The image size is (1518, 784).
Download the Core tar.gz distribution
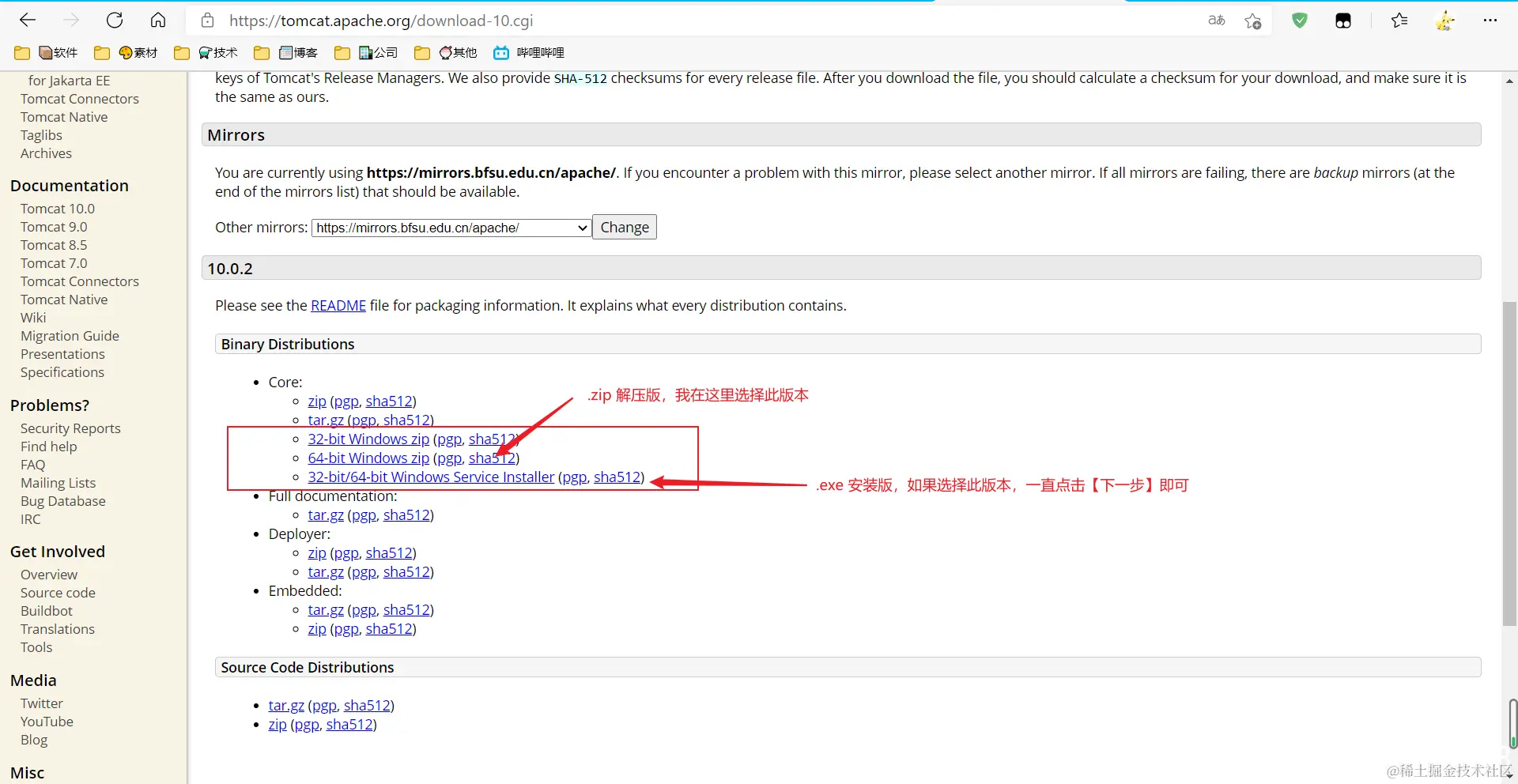326,420
